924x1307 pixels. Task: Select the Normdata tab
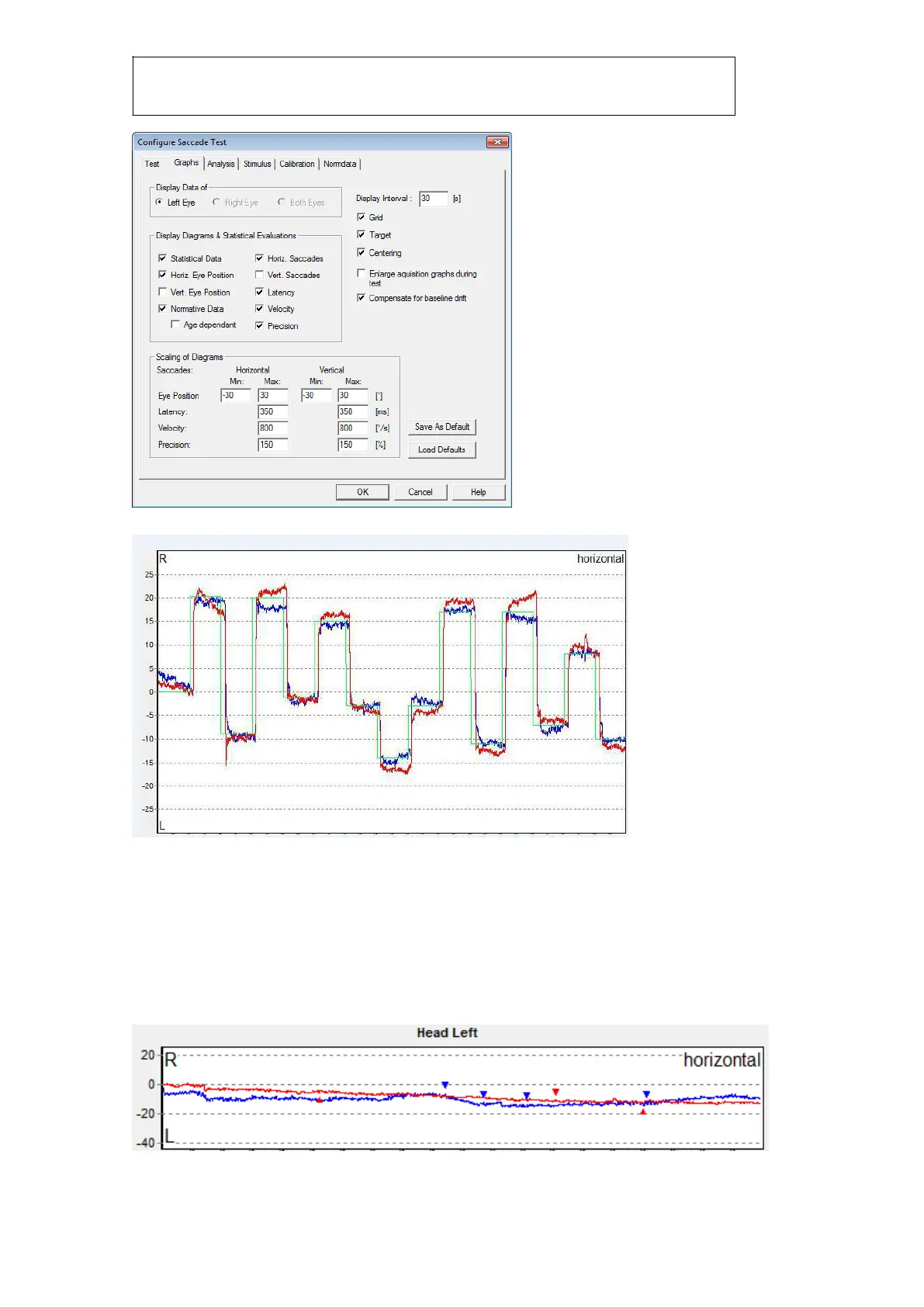click(x=340, y=164)
